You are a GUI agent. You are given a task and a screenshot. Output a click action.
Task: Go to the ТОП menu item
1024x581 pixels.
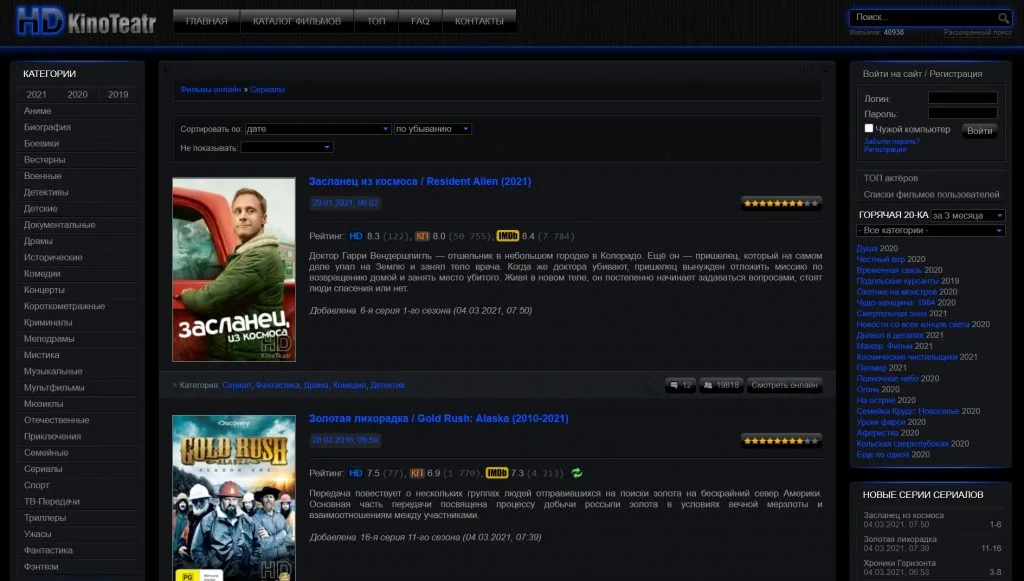click(376, 21)
